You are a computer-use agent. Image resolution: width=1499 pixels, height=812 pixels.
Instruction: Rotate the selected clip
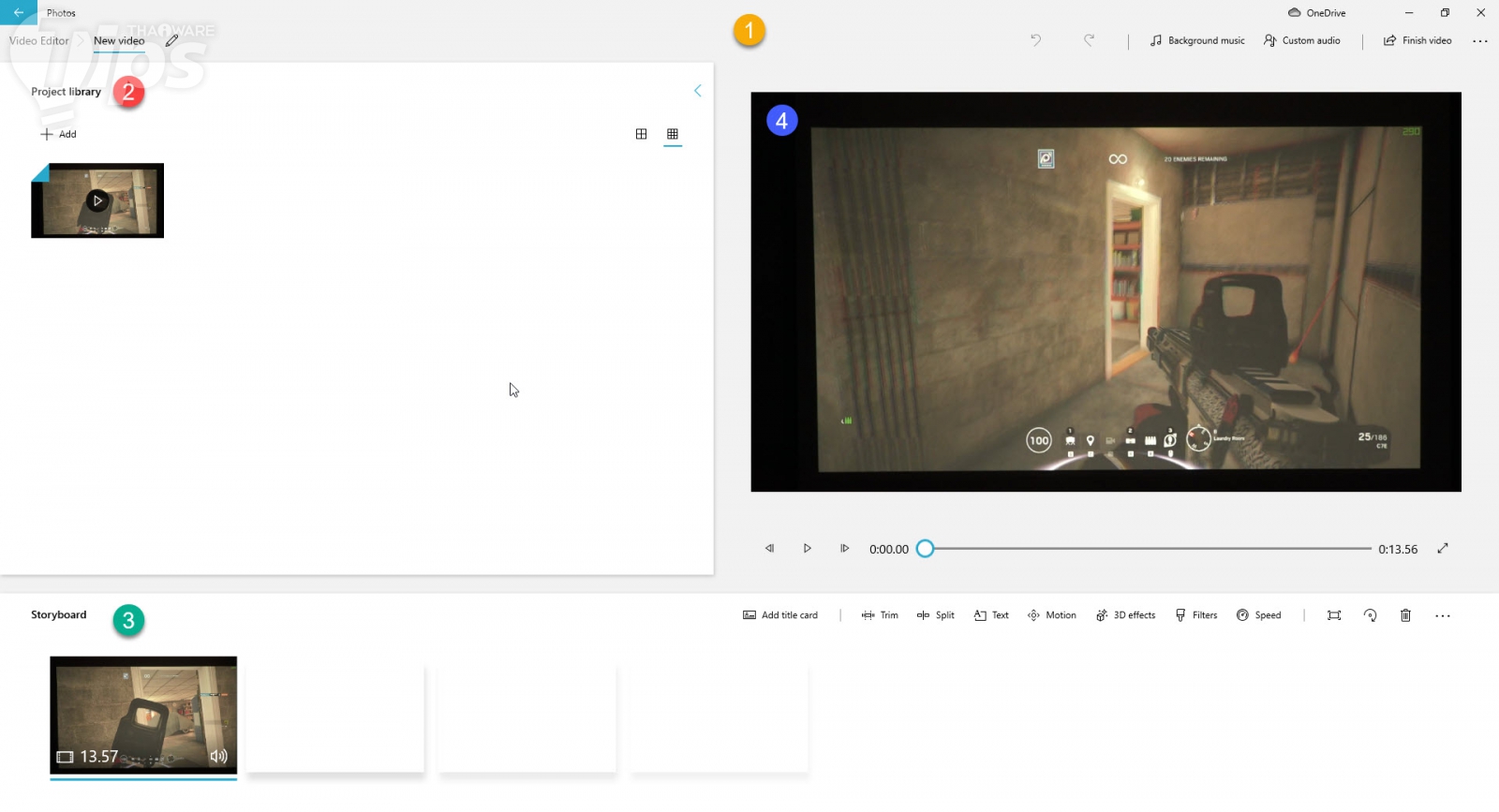pos(1370,615)
